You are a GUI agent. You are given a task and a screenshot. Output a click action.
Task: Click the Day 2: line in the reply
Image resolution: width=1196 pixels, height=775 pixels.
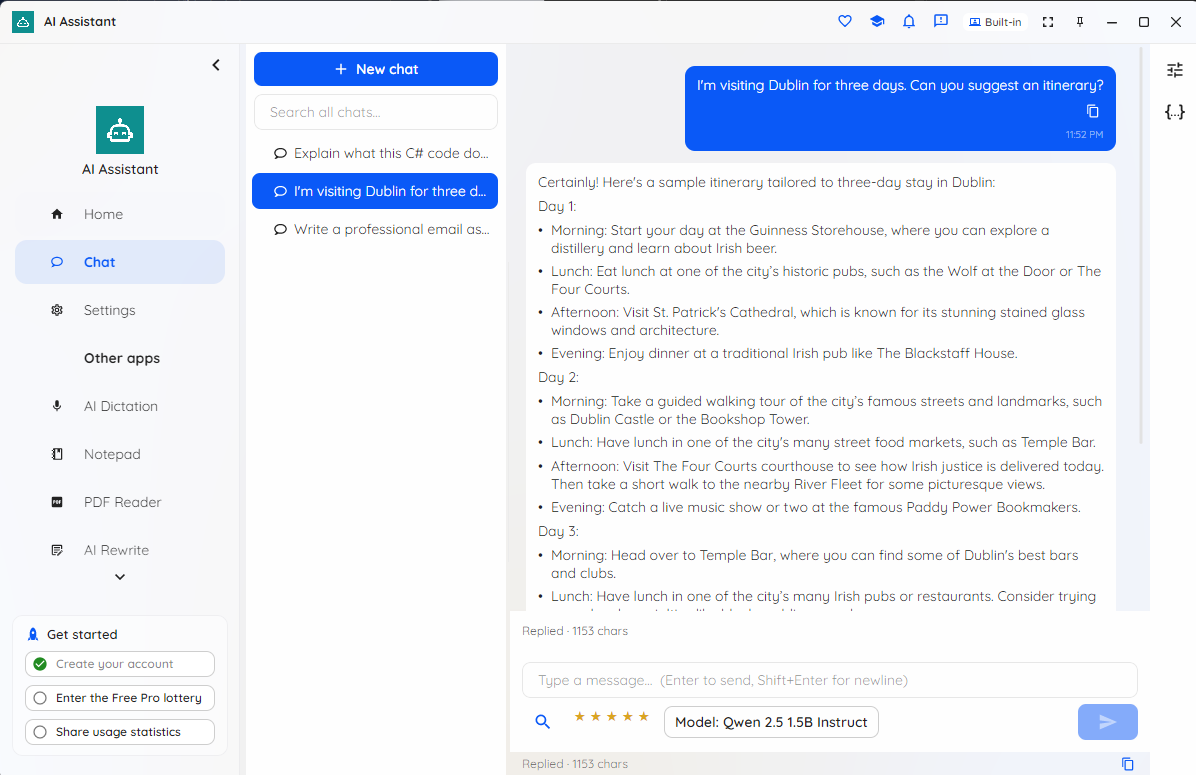tap(558, 378)
